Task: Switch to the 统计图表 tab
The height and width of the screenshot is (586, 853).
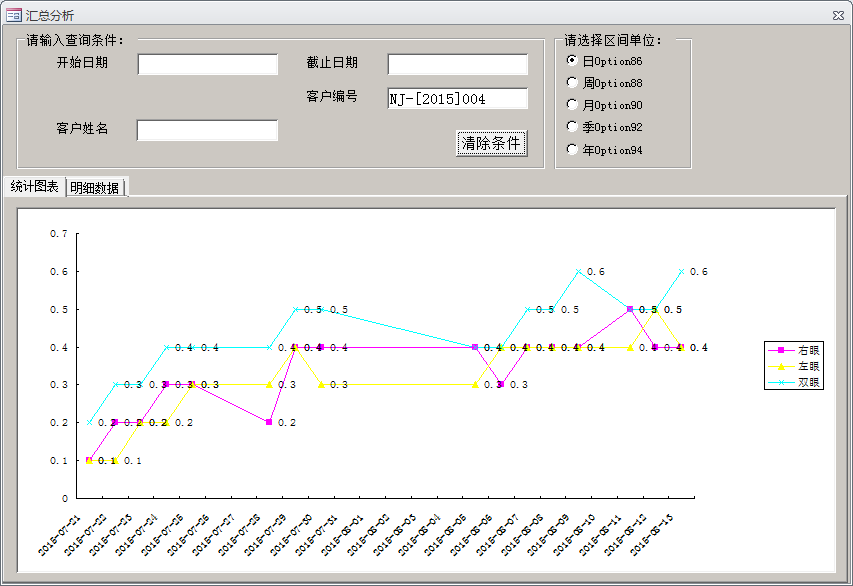Action: coord(34,187)
